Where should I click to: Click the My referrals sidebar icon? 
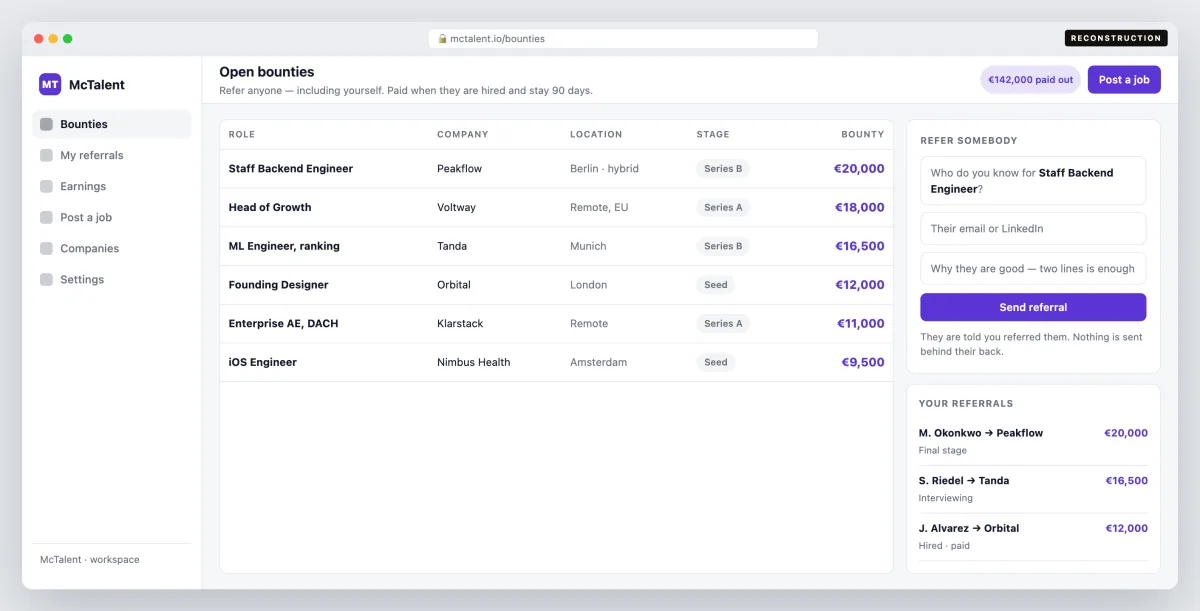pos(46,155)
